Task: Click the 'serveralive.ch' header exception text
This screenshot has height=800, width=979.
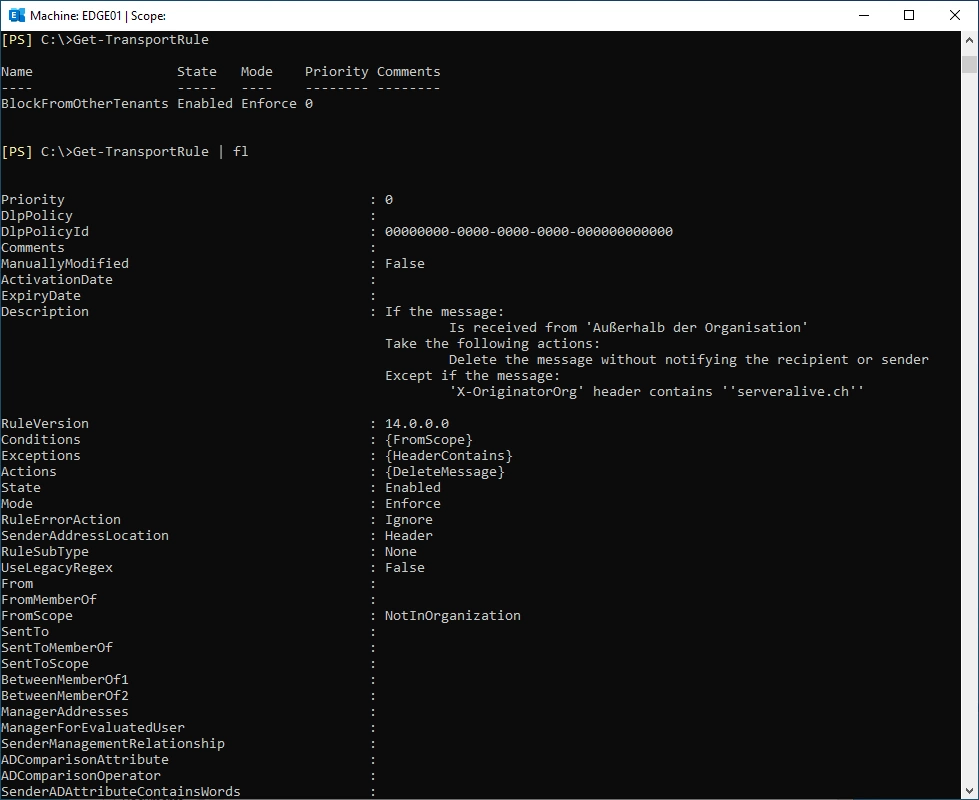Action: click(x=793, y=392)
